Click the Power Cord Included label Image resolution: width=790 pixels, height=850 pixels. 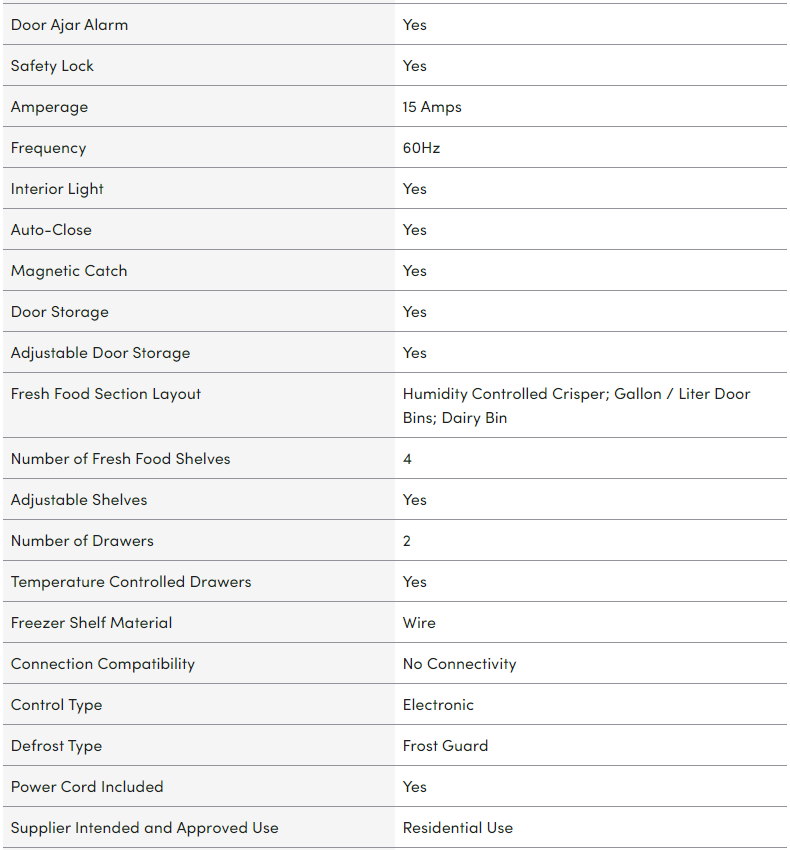[x=87, y=787]
